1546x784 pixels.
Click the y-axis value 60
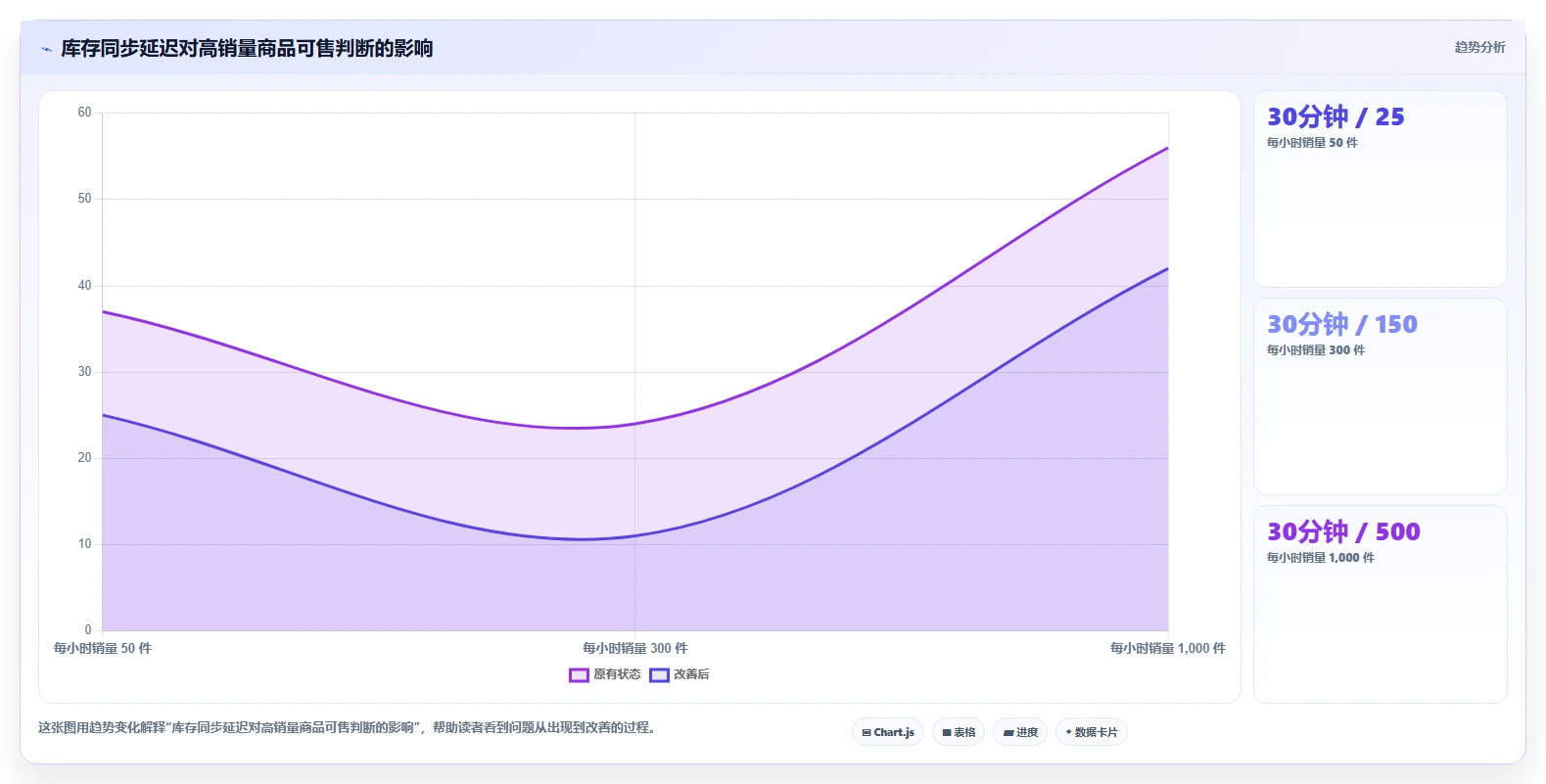pos(84,113)
